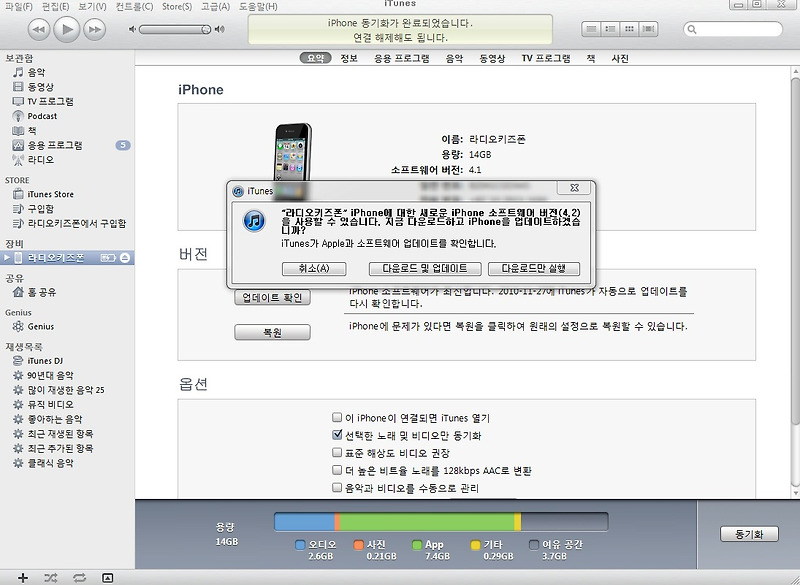Switch to album list view icon

pos(610,29)
